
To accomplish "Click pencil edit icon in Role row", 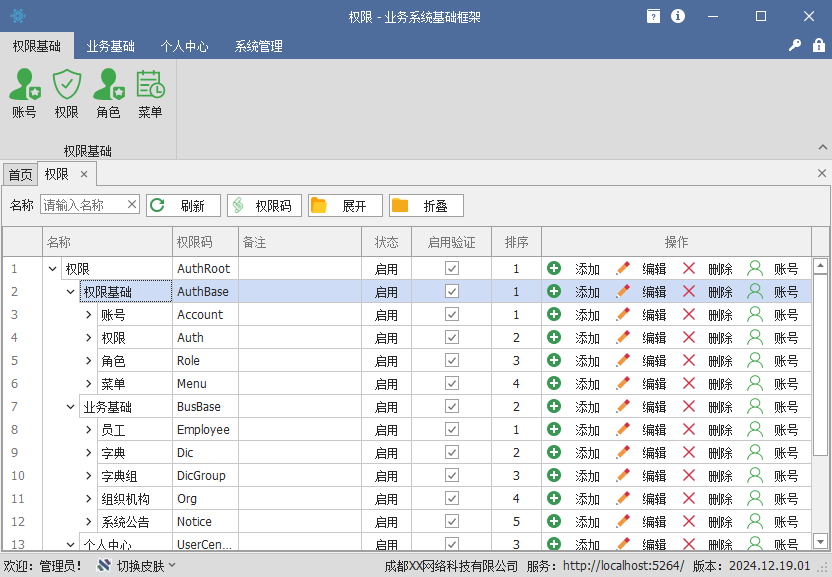I will tap(623, 360).
